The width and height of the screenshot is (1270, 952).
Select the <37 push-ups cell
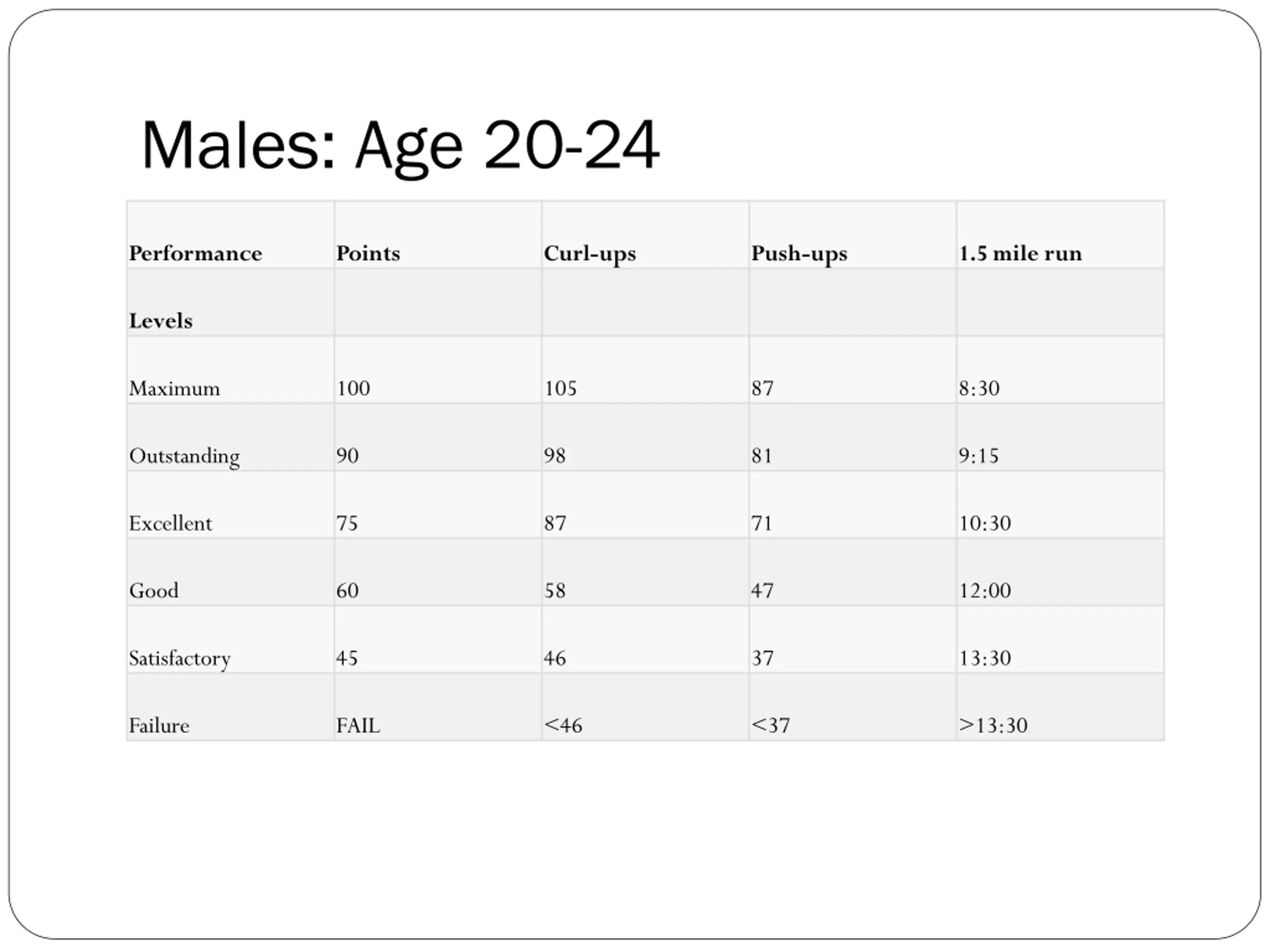770,725
